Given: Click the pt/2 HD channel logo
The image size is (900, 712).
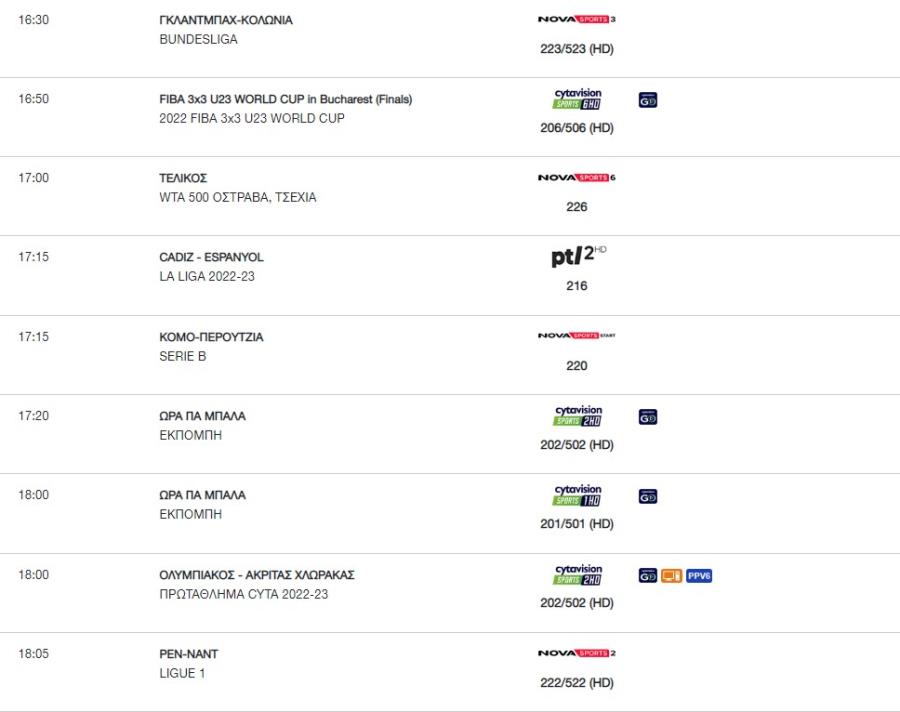Looking at the screenshot, I should pos(578,256).
